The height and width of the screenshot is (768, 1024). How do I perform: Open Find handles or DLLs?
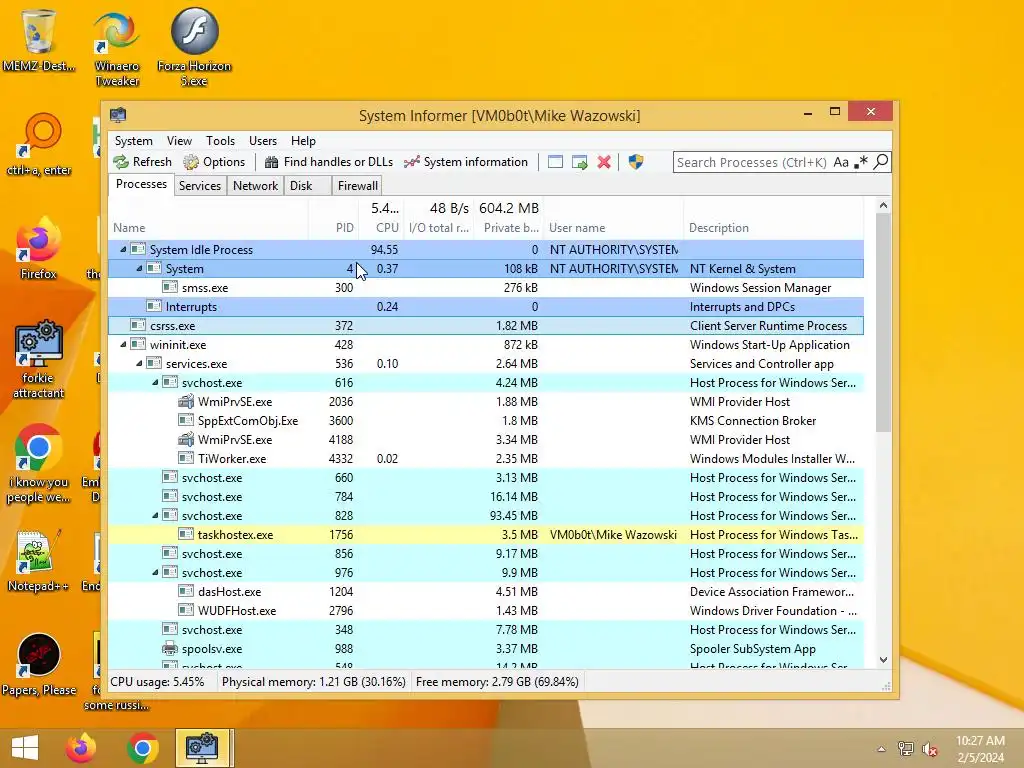pos(328,162)
